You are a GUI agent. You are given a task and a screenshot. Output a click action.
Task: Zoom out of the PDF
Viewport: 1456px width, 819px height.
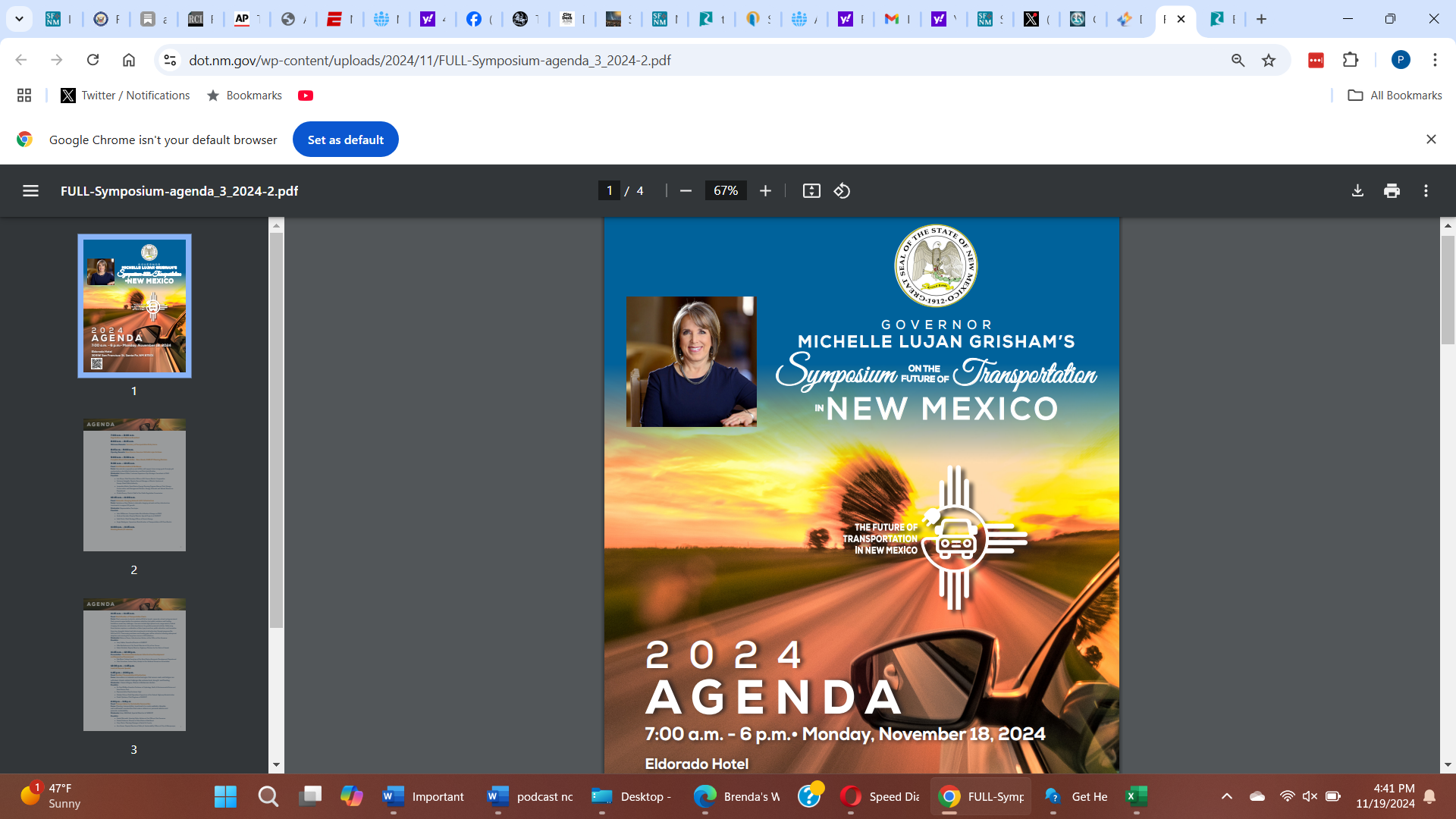tap(686, 191)
